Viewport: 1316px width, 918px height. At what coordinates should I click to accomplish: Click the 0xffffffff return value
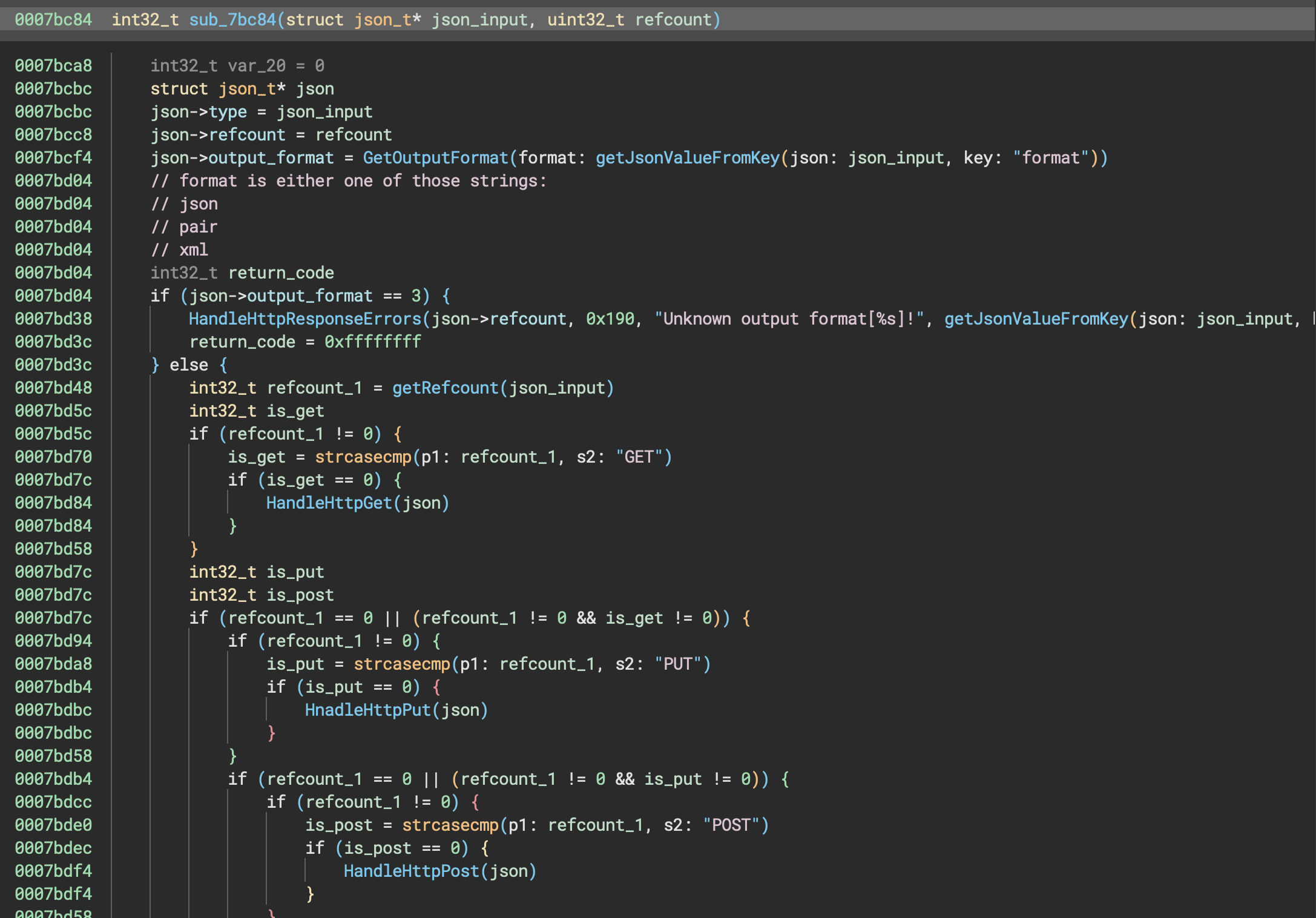tap(372, 342)
